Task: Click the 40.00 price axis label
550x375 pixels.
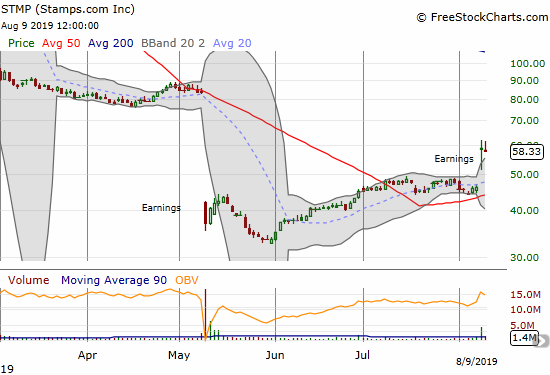Action: coord(524,210)
